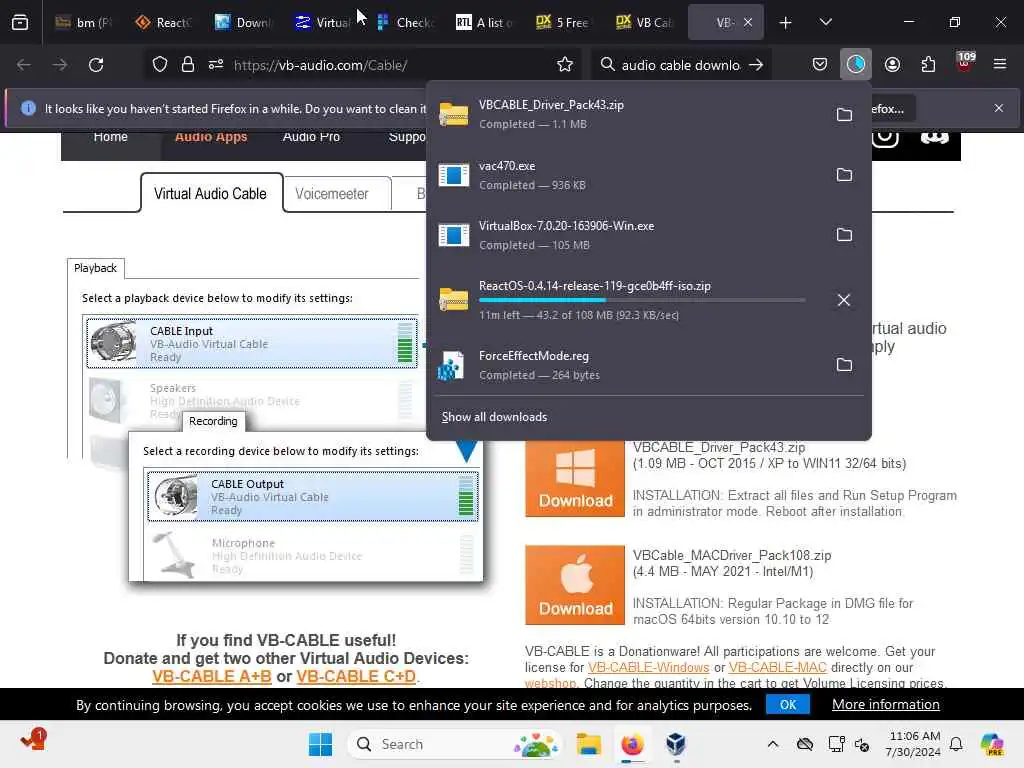
Task: Open vac470.exe download entry
Action: (x=628, y=175)
